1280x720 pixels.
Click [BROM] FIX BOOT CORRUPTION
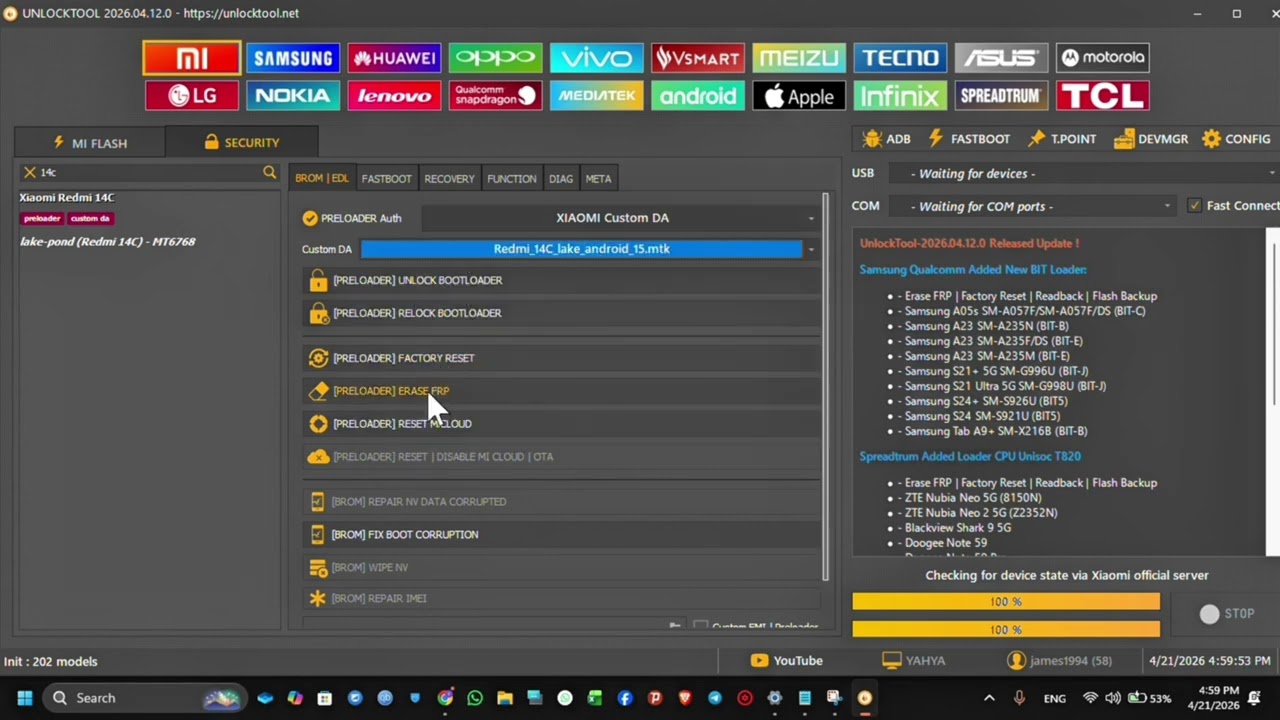(561, 535)
